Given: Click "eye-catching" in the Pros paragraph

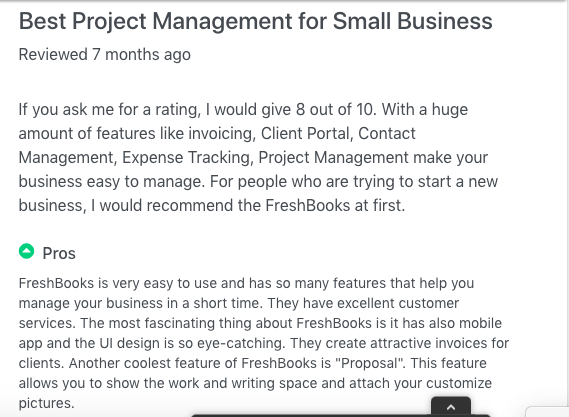Looking at the screenshot, I should pos(241,343).
